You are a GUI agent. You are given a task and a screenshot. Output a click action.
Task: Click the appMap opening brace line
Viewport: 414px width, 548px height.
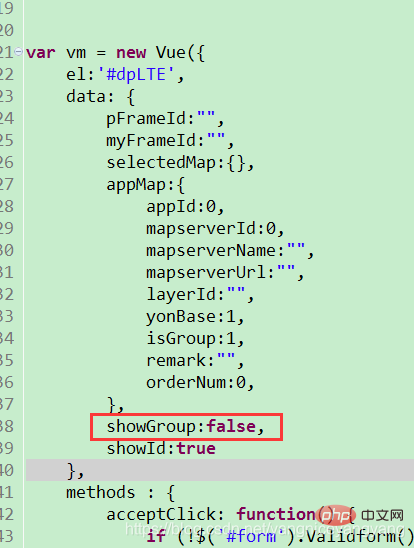145,185
